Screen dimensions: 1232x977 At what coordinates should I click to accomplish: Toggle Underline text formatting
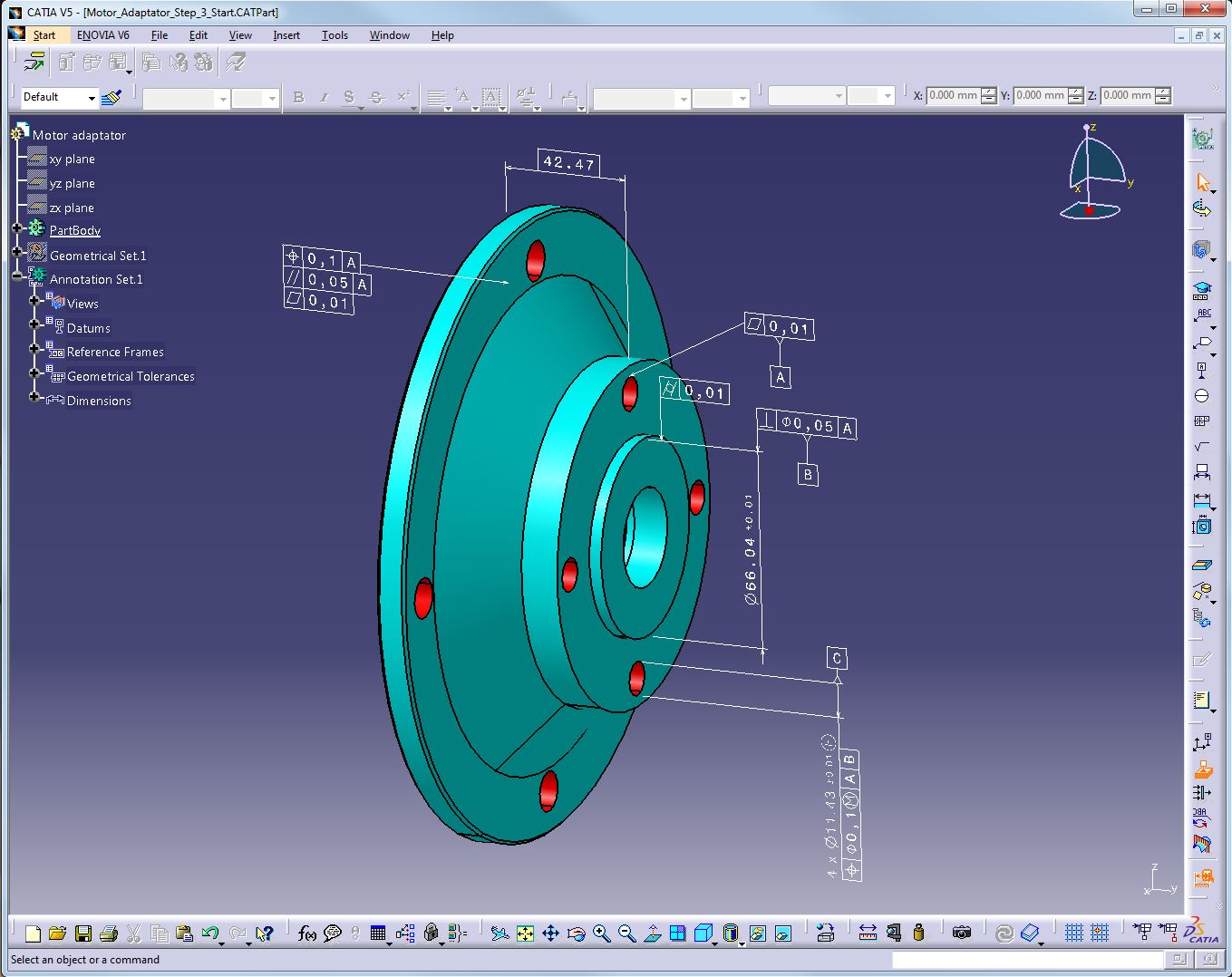pos(349,97)
